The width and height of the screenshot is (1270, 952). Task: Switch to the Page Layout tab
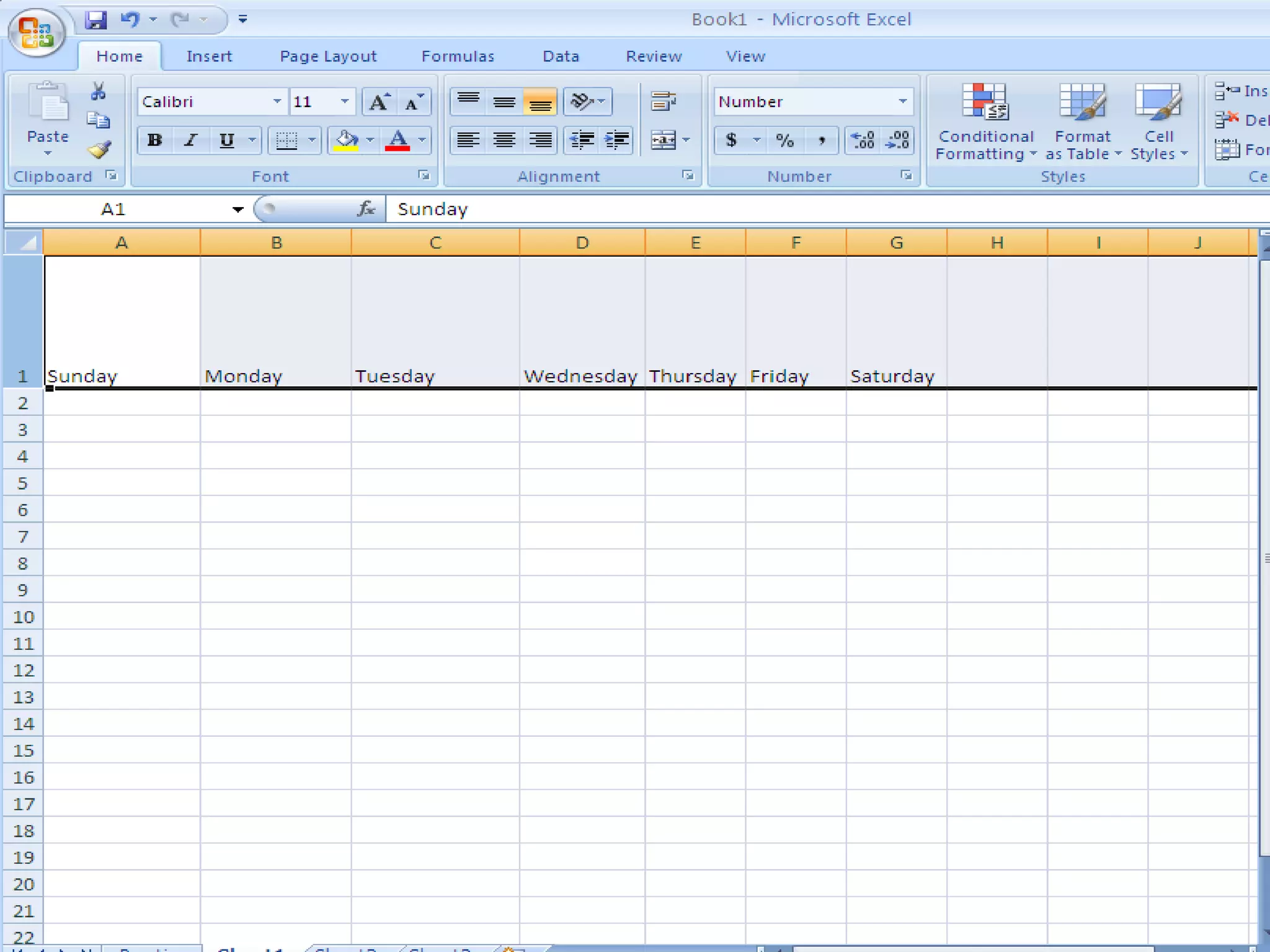pos(328,56)
